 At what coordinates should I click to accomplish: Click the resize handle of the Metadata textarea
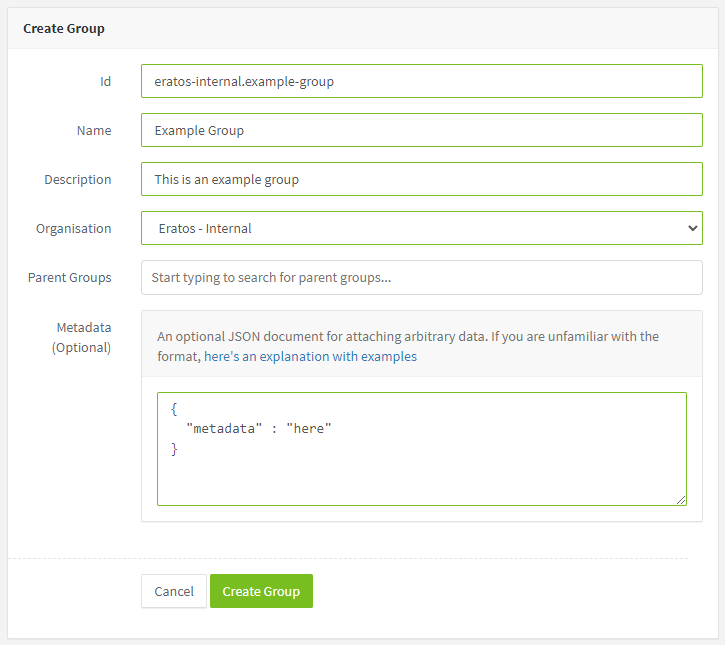coord(681,500)
